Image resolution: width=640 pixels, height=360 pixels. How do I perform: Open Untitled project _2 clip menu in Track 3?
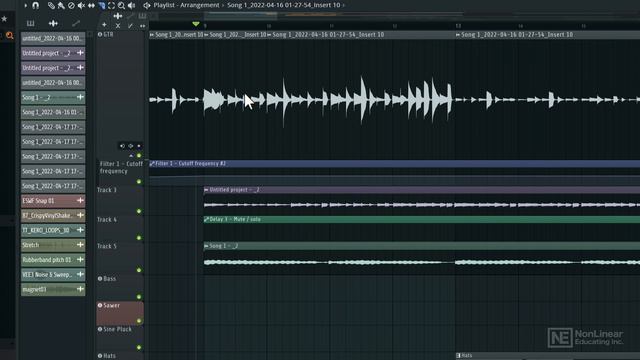pos(206,190)
